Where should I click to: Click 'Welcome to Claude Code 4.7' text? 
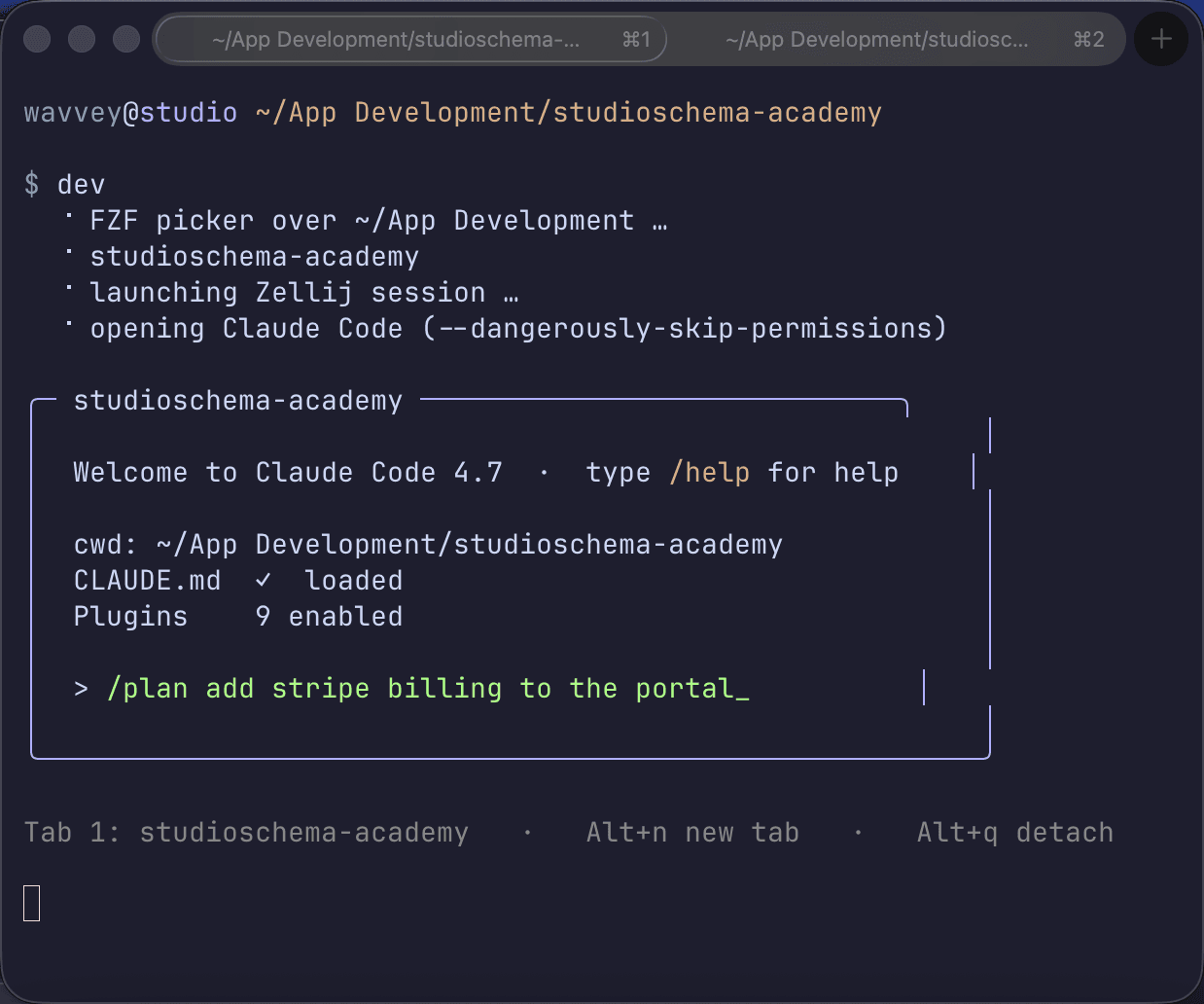(x=288, y=473)
